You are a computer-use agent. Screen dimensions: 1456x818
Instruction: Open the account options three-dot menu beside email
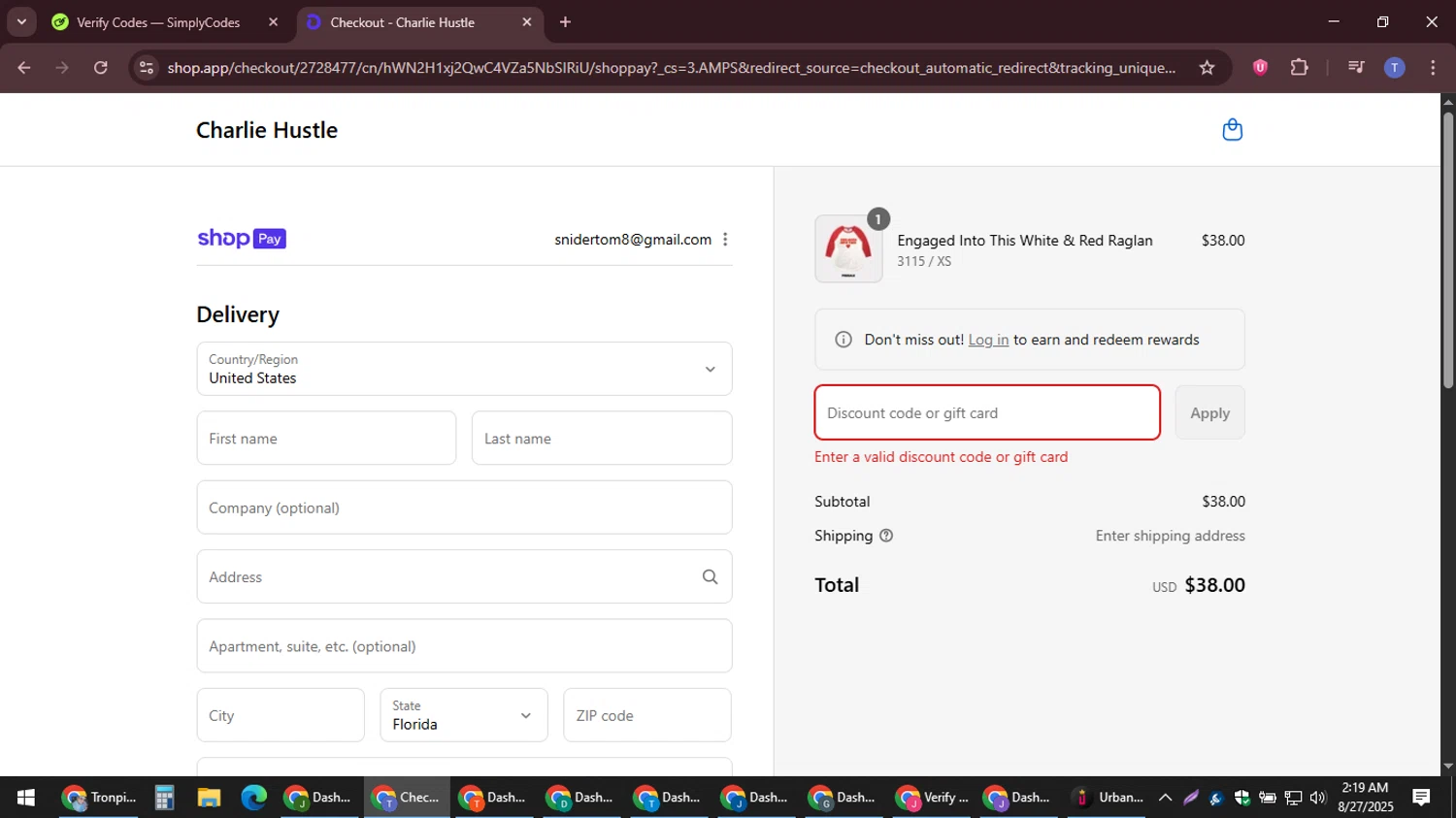(725, 240)
